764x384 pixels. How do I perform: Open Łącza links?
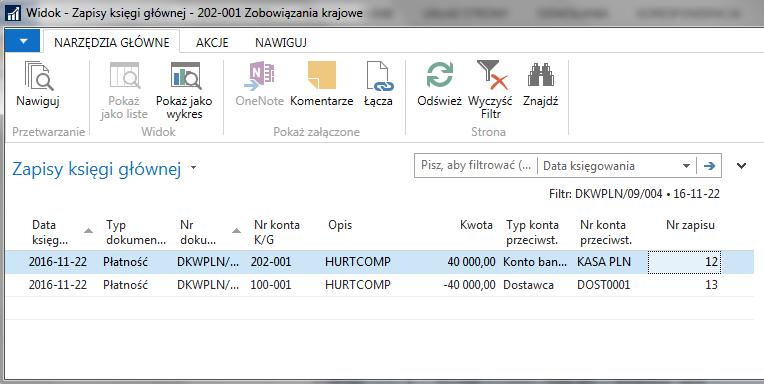pos(378,84)
